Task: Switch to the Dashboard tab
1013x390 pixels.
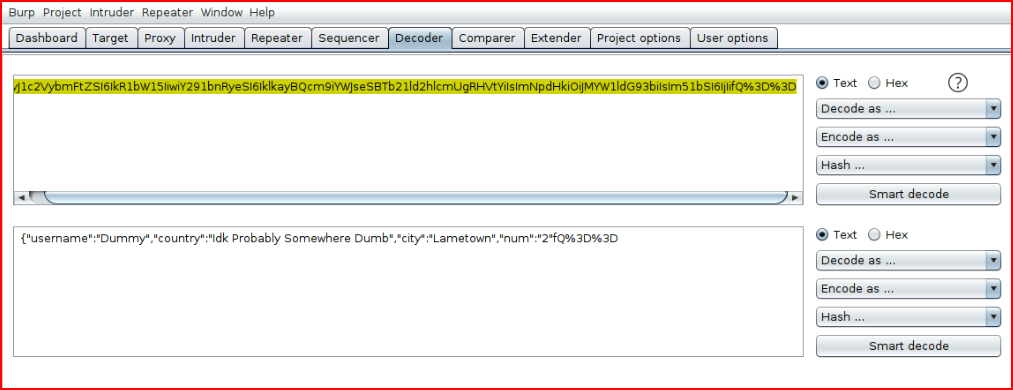Action: click(47, 38)
